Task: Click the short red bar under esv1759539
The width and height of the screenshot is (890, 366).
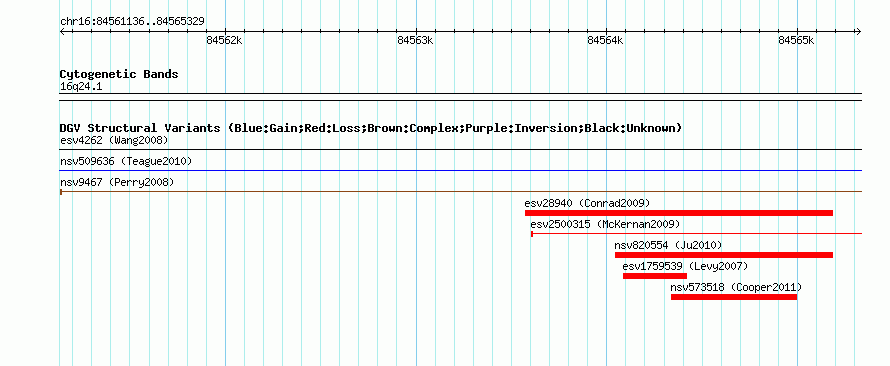Action: (x=654, y=276)
